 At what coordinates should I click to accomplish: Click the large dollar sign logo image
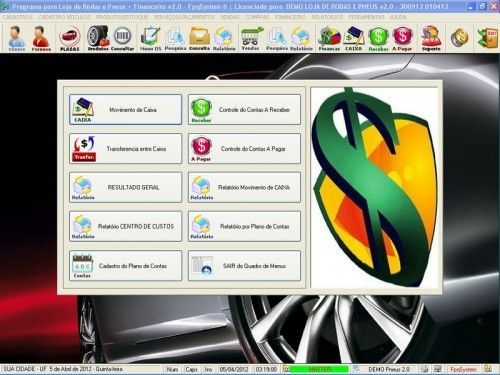tap(374, 188)
